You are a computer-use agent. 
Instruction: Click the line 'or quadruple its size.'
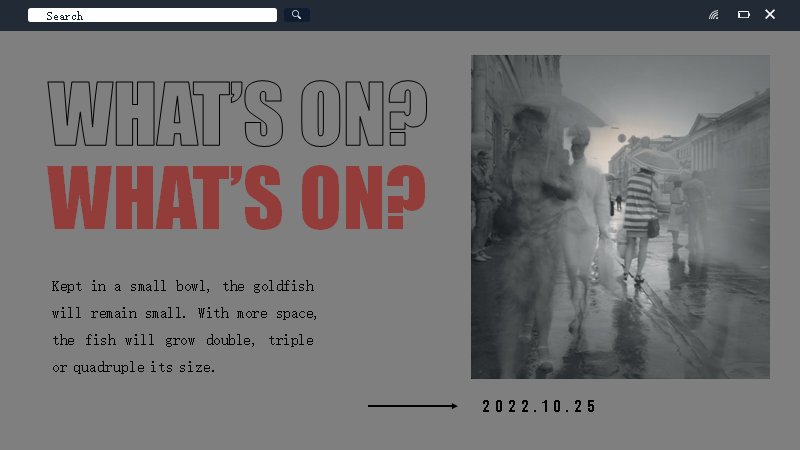[133, 367]
